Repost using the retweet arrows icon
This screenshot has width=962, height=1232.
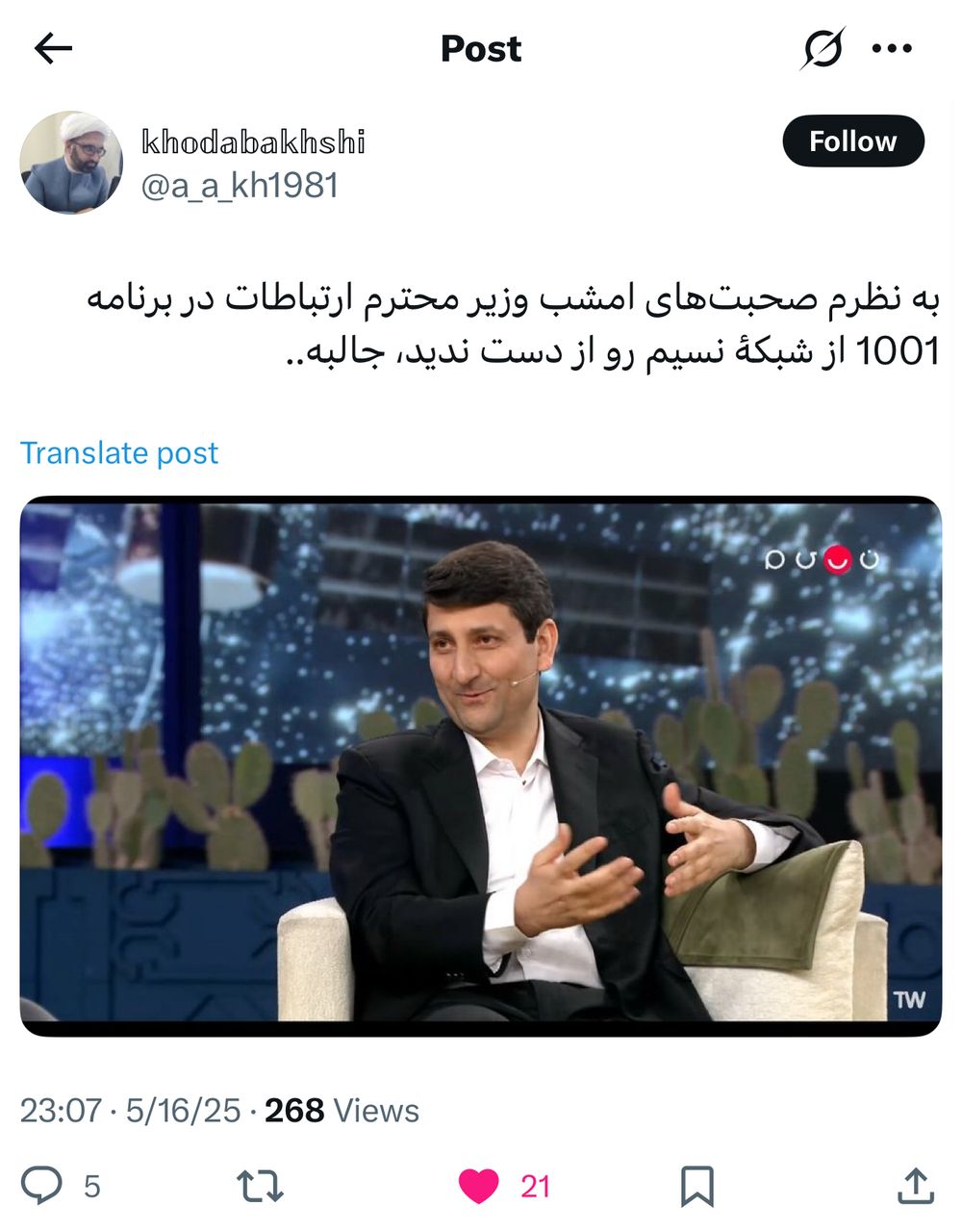260,1186
